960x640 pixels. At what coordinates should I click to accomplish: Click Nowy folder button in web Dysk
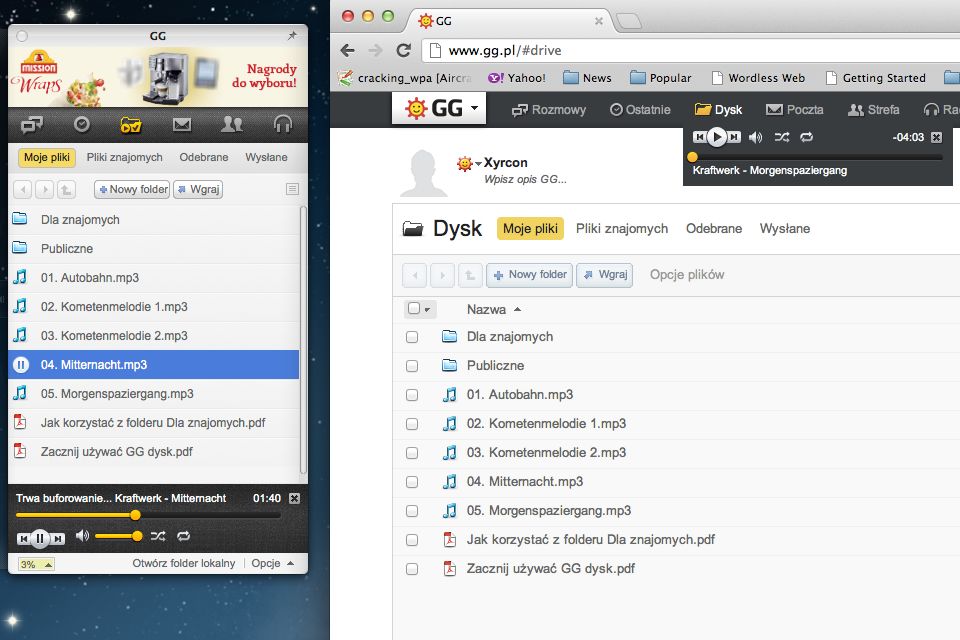point(530,275)
